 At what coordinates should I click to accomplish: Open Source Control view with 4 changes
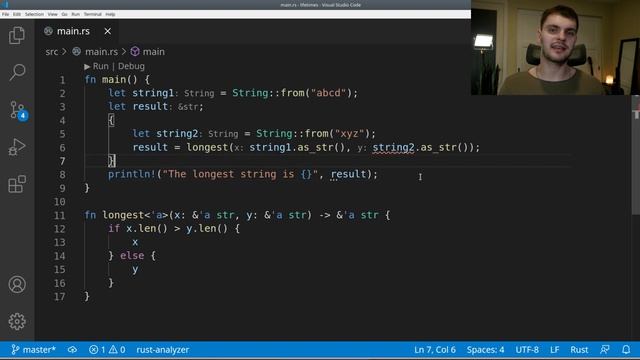(x=18, y=110)
